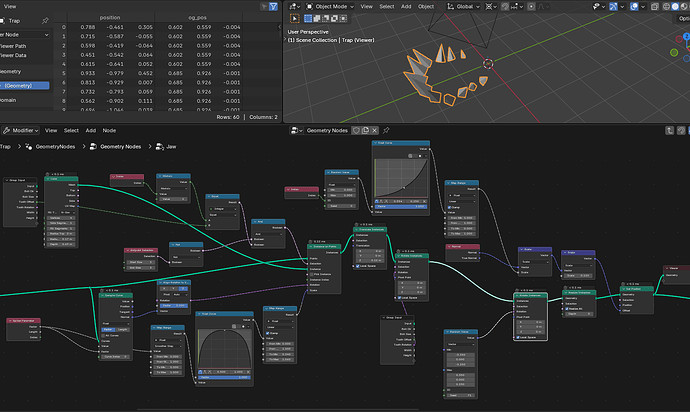Image resolution: width=690 pixels, height=412 pixels.
Task: Pin the Trap spreadsheet context
Action: (x=45, y=21)
